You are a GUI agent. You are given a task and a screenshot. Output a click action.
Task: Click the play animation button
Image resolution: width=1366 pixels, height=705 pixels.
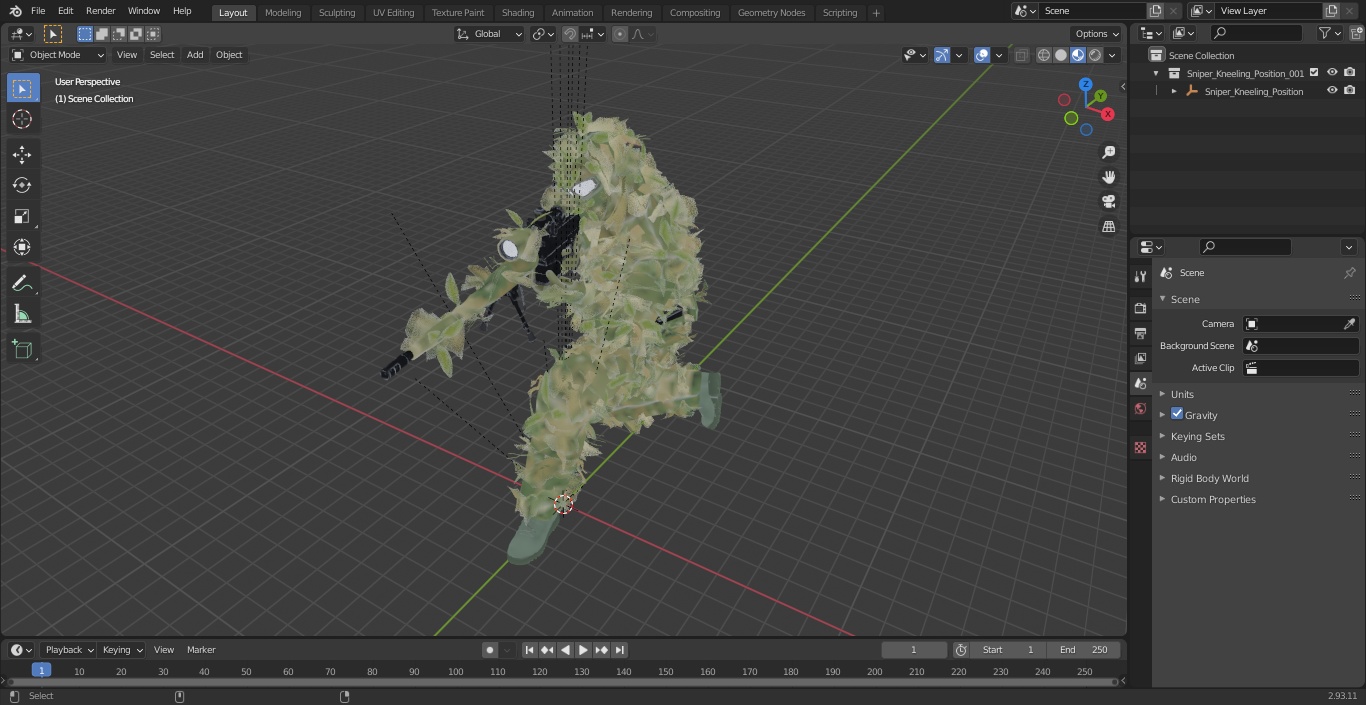point(583,650)
